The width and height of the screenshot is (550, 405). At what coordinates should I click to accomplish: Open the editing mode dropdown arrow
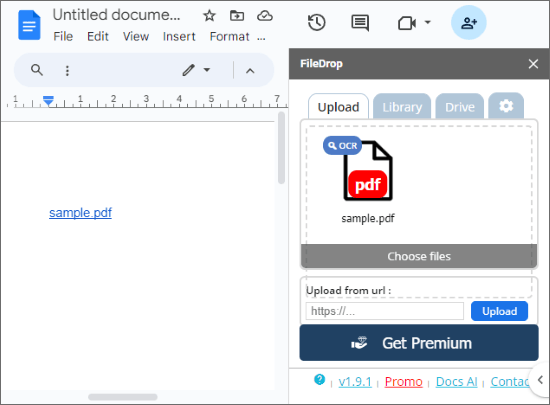tap(207, 70)
